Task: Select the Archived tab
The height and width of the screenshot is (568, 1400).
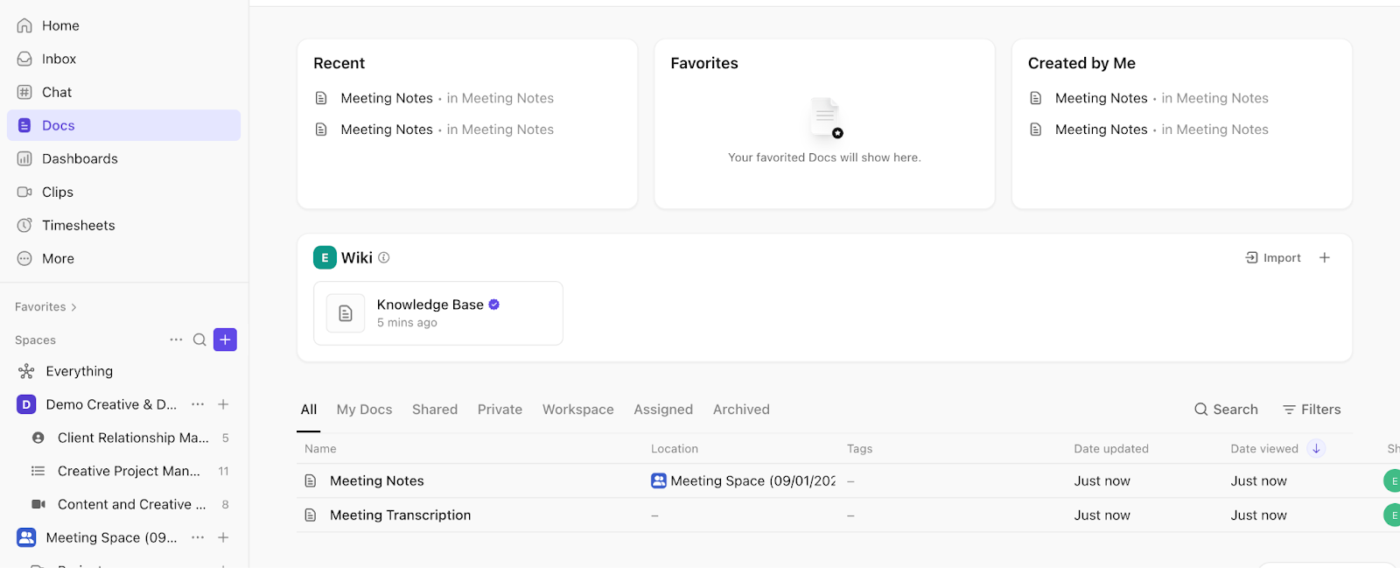Action: coord(741,409)
